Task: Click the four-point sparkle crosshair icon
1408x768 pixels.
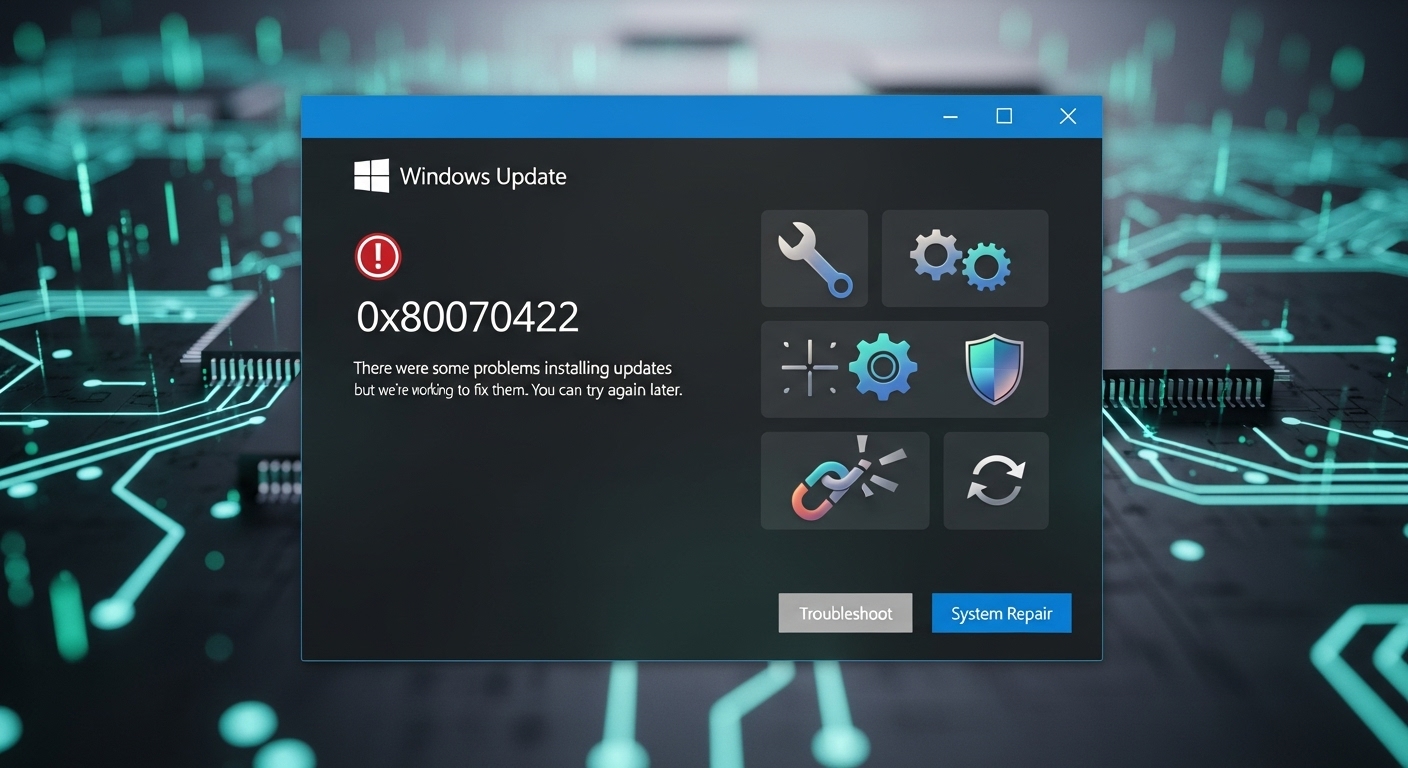Action: tap(809, 367)
